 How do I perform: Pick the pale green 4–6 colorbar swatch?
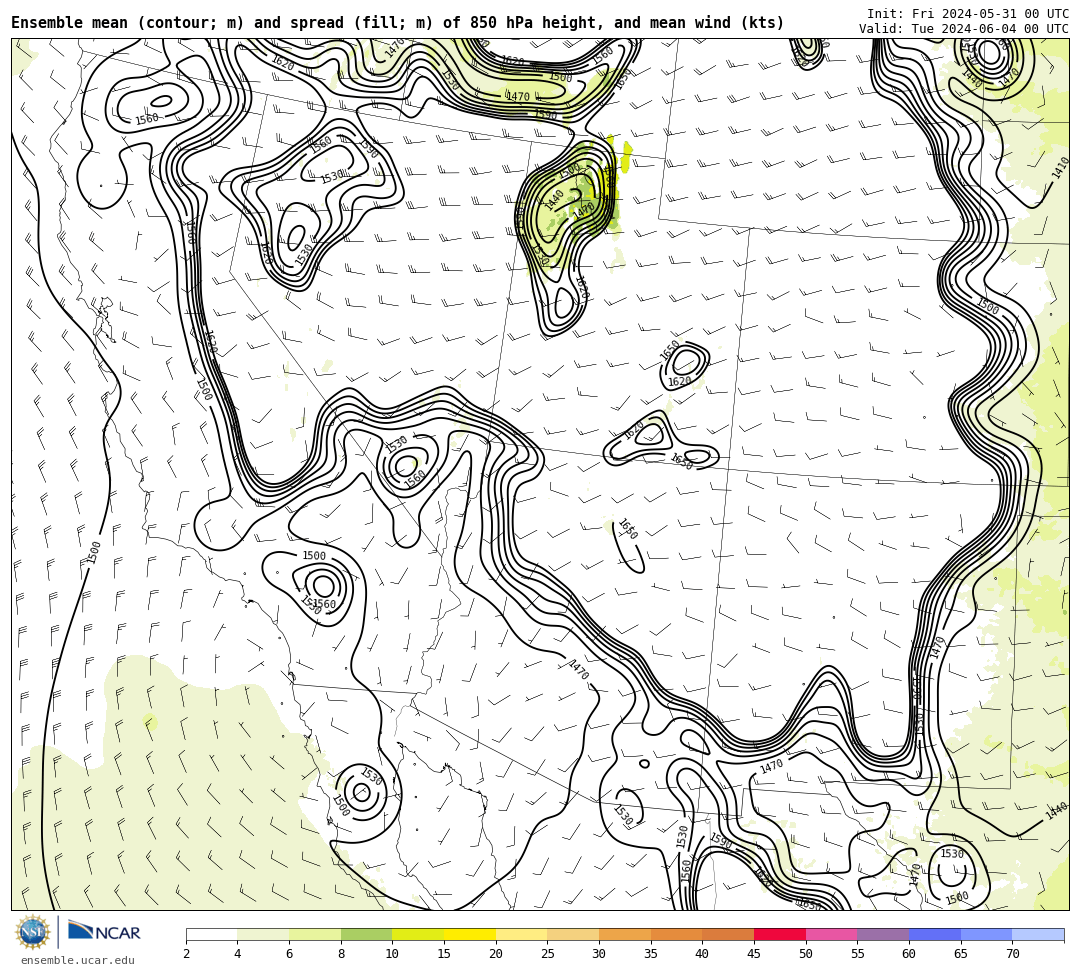(263, 934)
